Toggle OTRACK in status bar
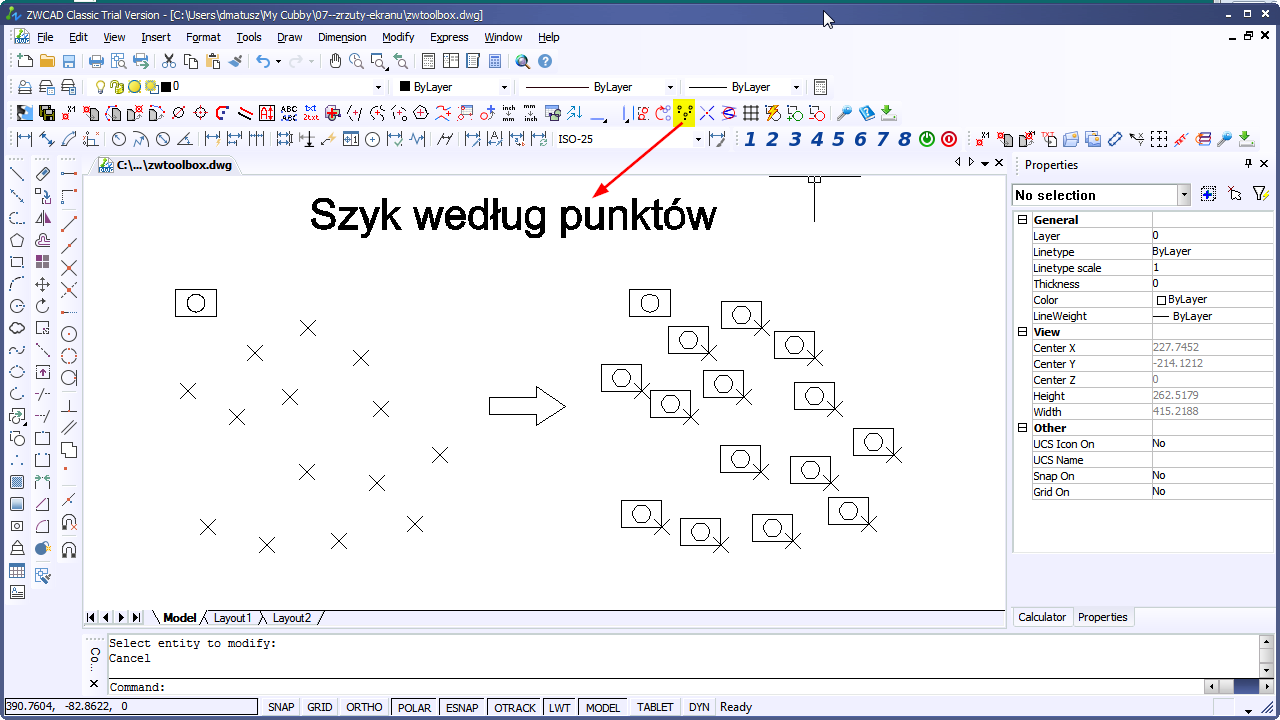 [x=515, y=707]
